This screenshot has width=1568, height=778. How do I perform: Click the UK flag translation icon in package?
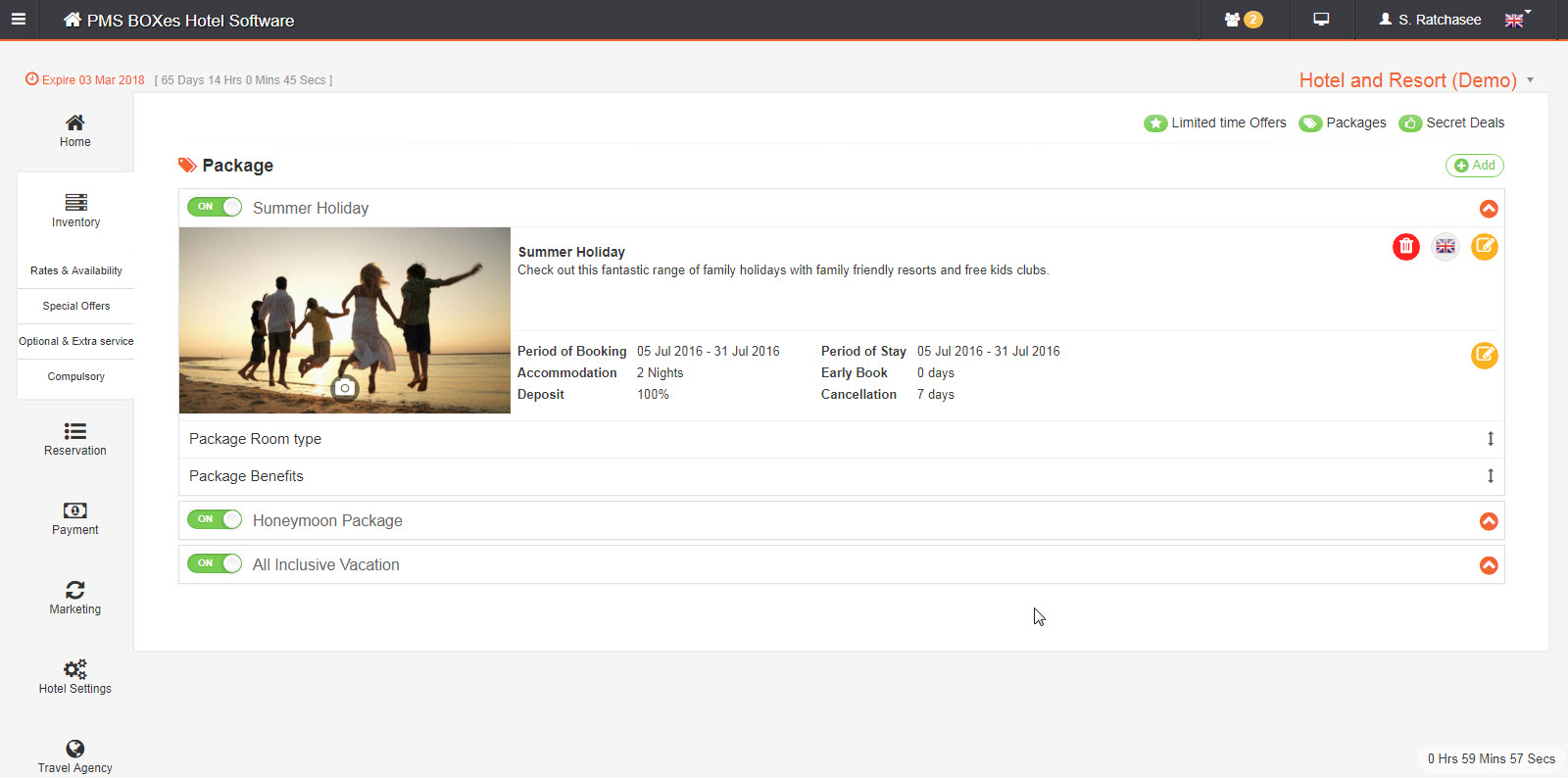coord(1445,247)
